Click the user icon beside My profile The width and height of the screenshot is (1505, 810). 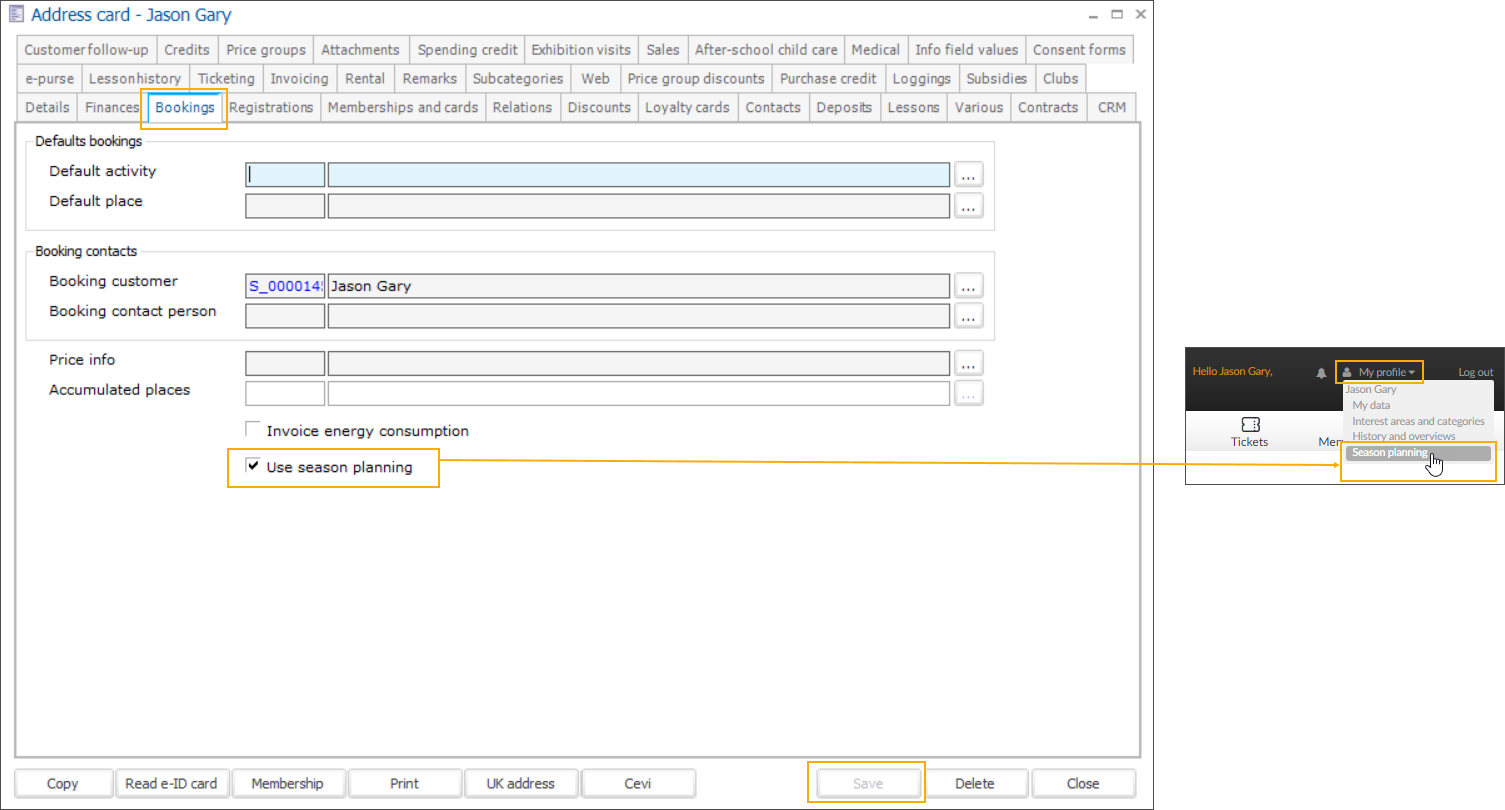coord(1348,370)
